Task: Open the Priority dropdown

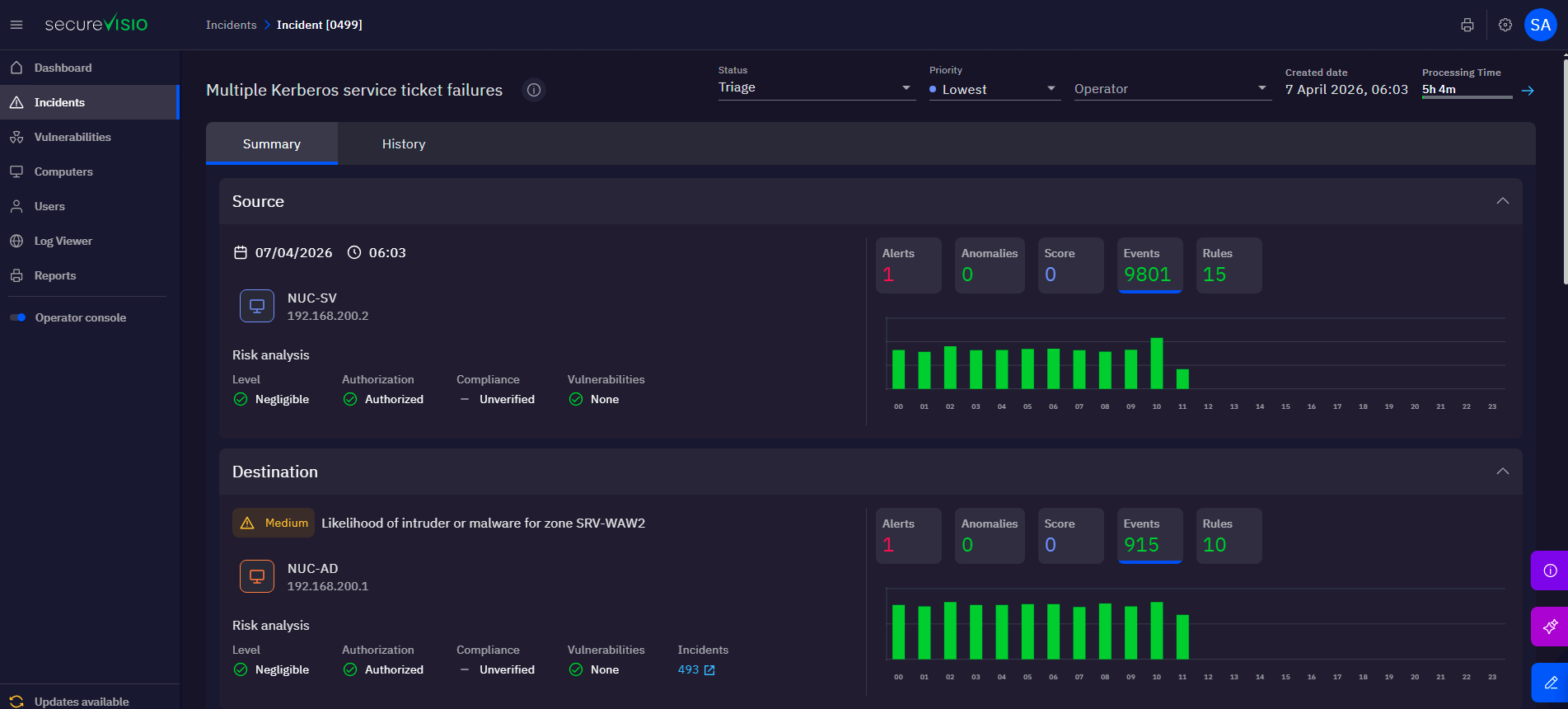Action: pyautogui.click(x=993, y=89)
